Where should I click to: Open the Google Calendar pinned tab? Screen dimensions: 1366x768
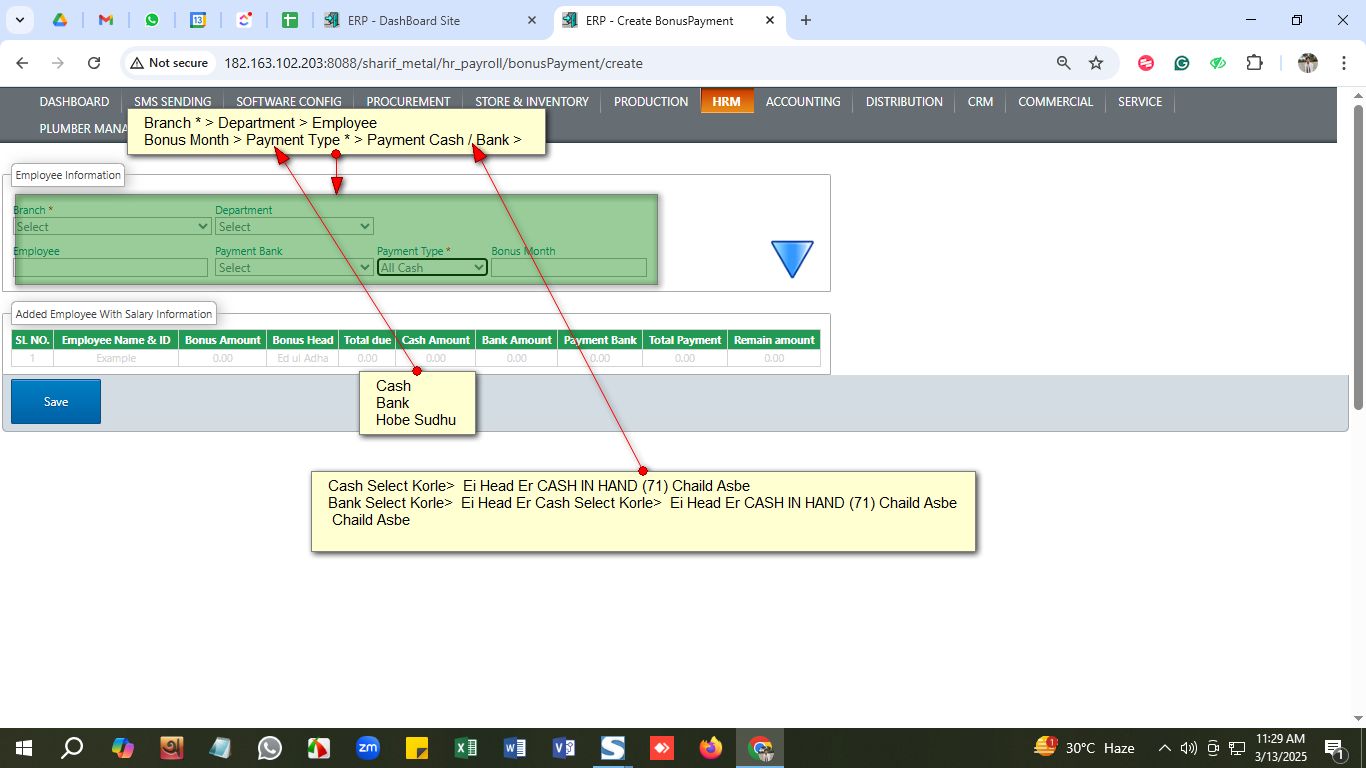[198, 20]
